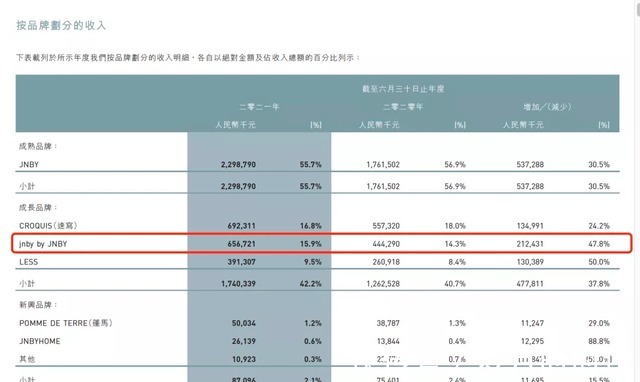
Task: Select the percentage 9.5%
Action: 313,262
